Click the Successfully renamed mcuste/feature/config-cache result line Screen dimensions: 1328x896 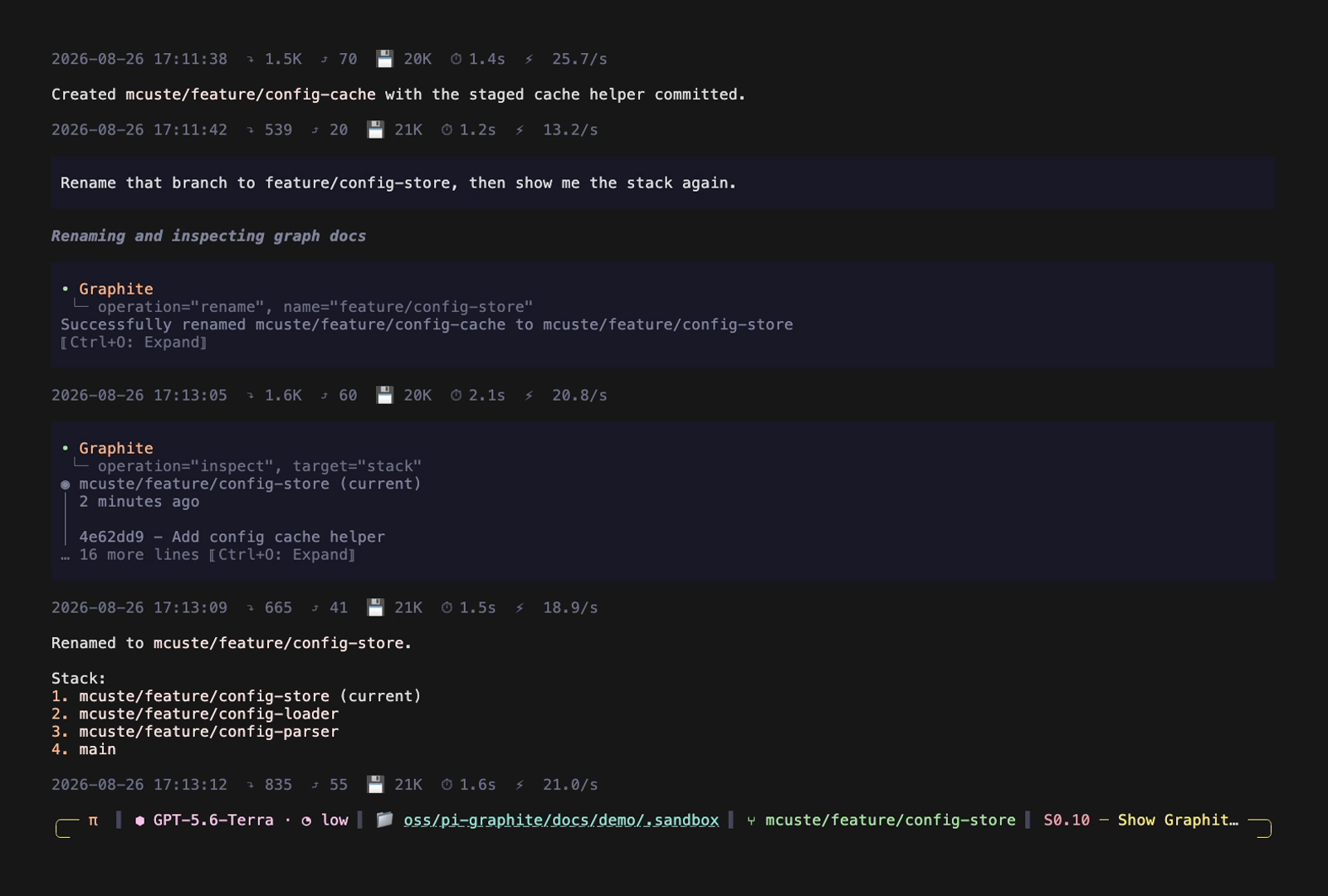tap(427, 324)
